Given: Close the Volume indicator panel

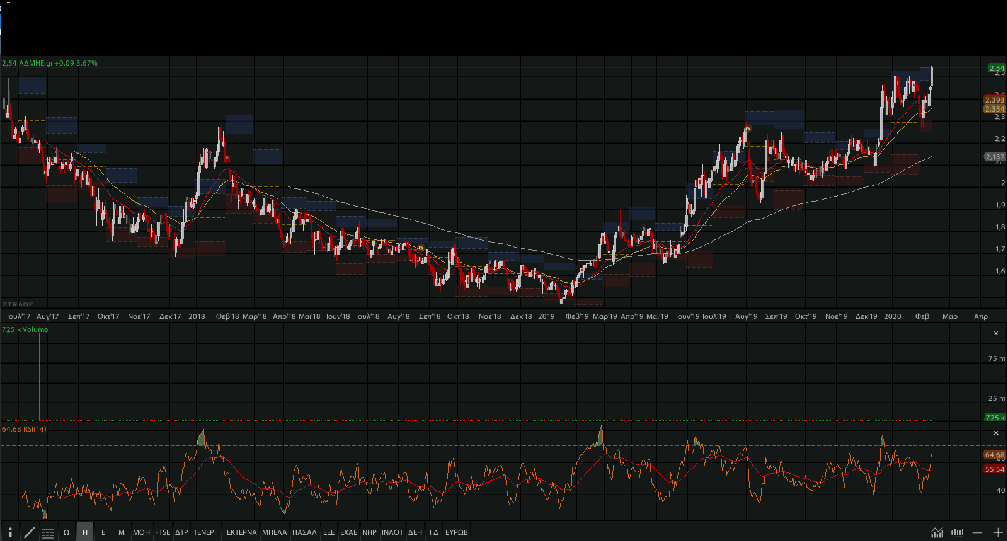Looking at the screenshot, I should pos(994,331).
